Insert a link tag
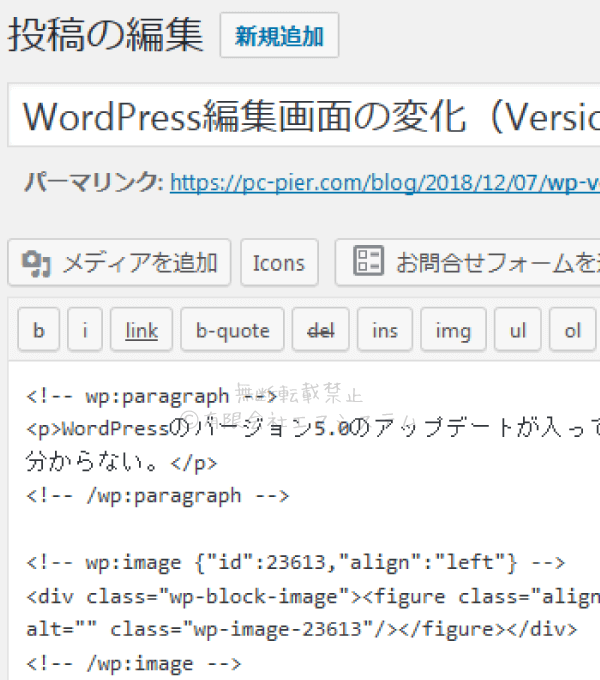This screenshot has width=600, height=680. 141,330
